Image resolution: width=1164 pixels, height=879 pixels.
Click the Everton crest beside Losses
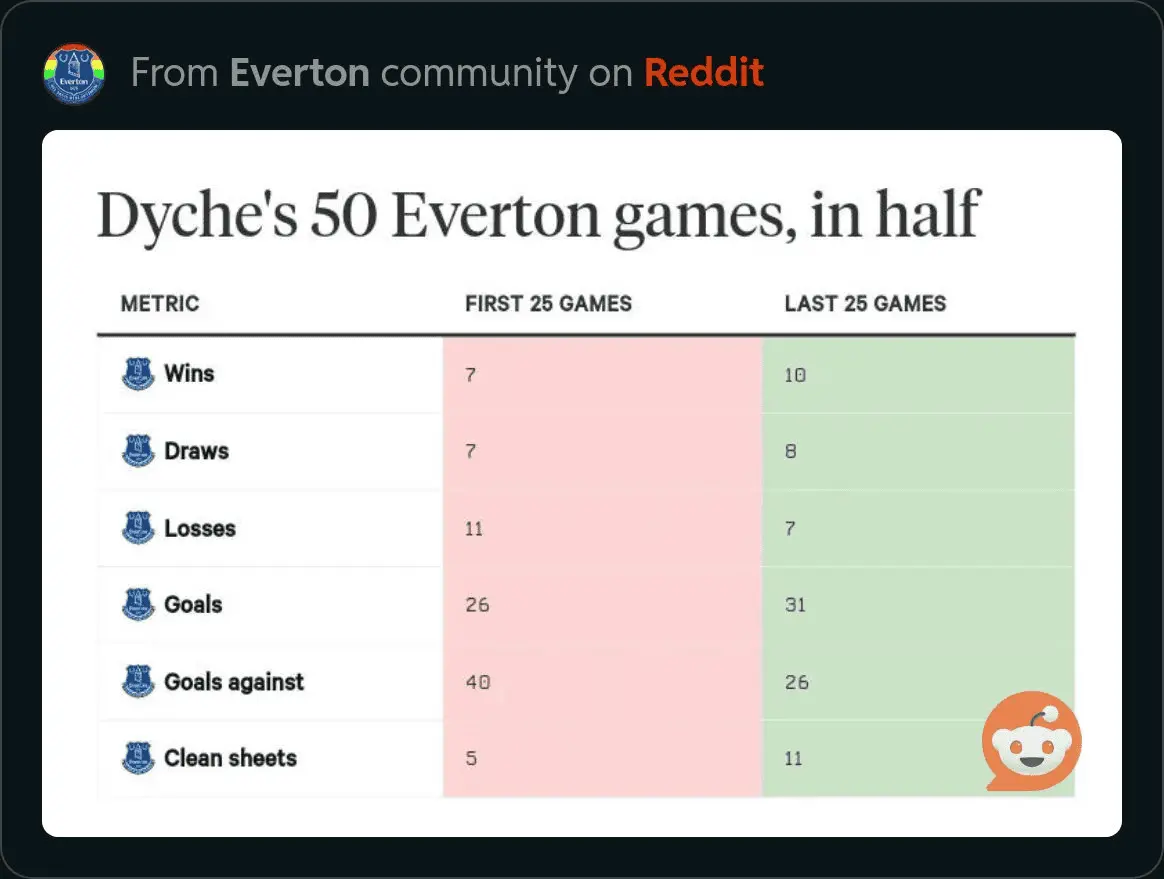[138, 528]
